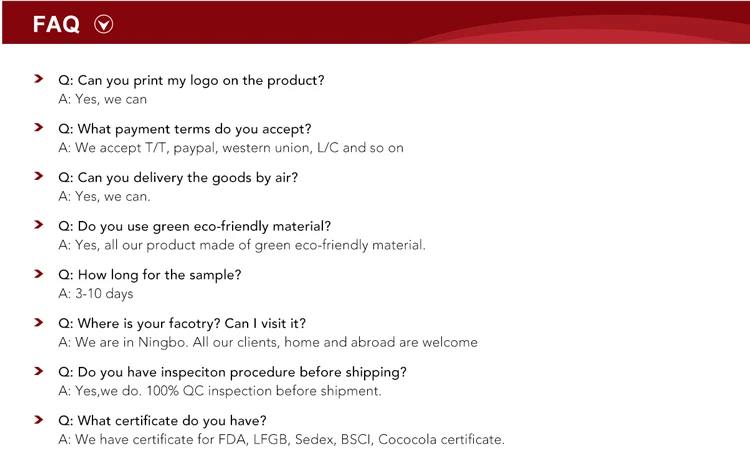Click the question "What certificate do you have?"
750x457 pixels.
tap(162, 420)
